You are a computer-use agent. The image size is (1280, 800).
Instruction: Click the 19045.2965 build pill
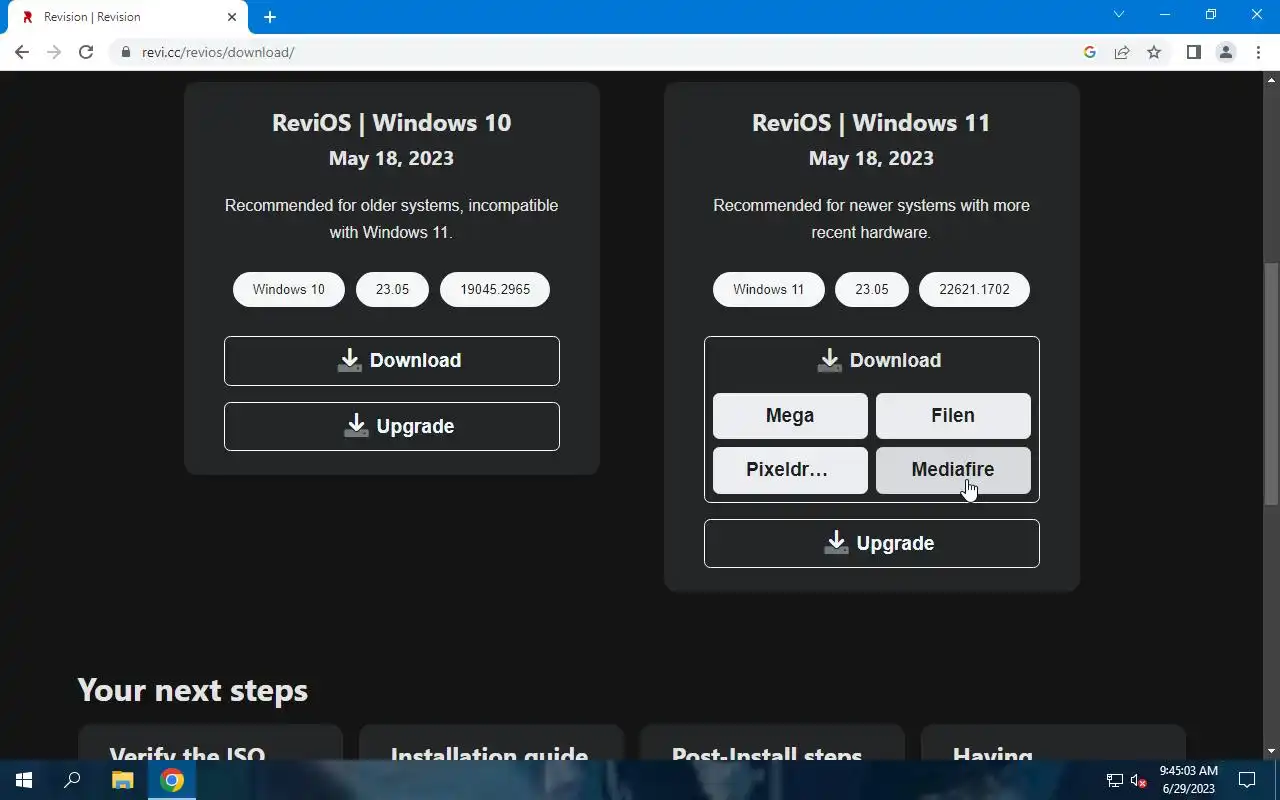[495, 290]
